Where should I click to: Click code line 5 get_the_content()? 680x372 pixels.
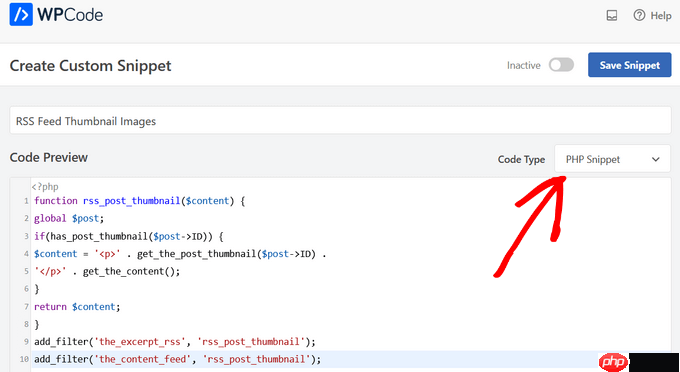[x=107, y=271]
